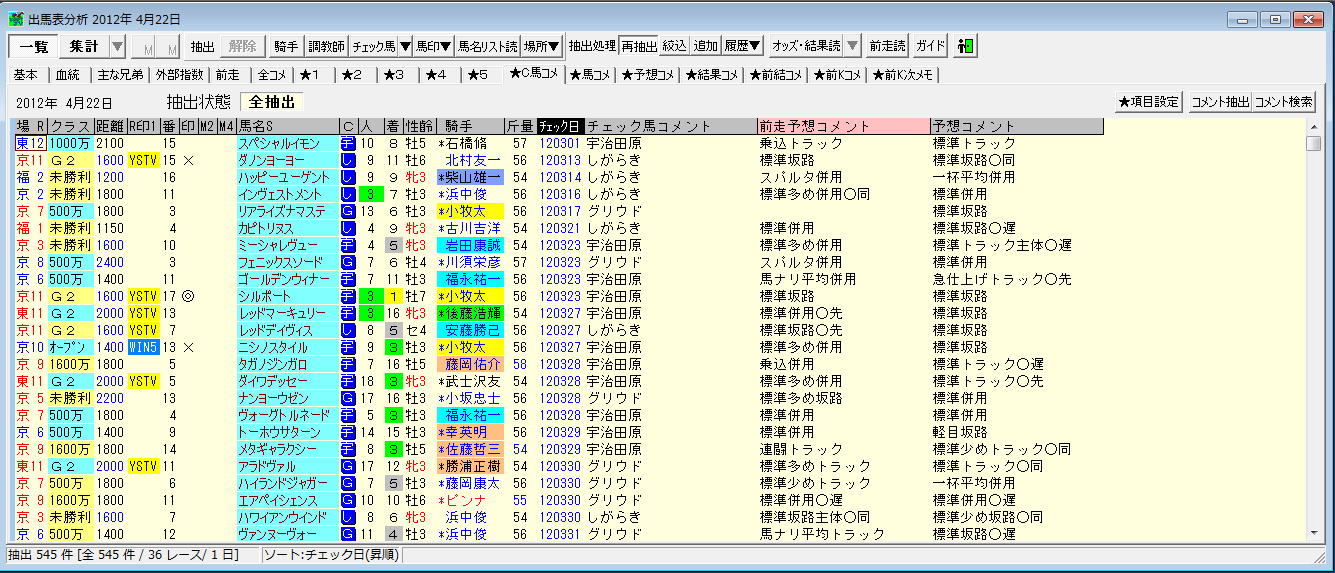Toggle the 一覧 list view button

33,46
